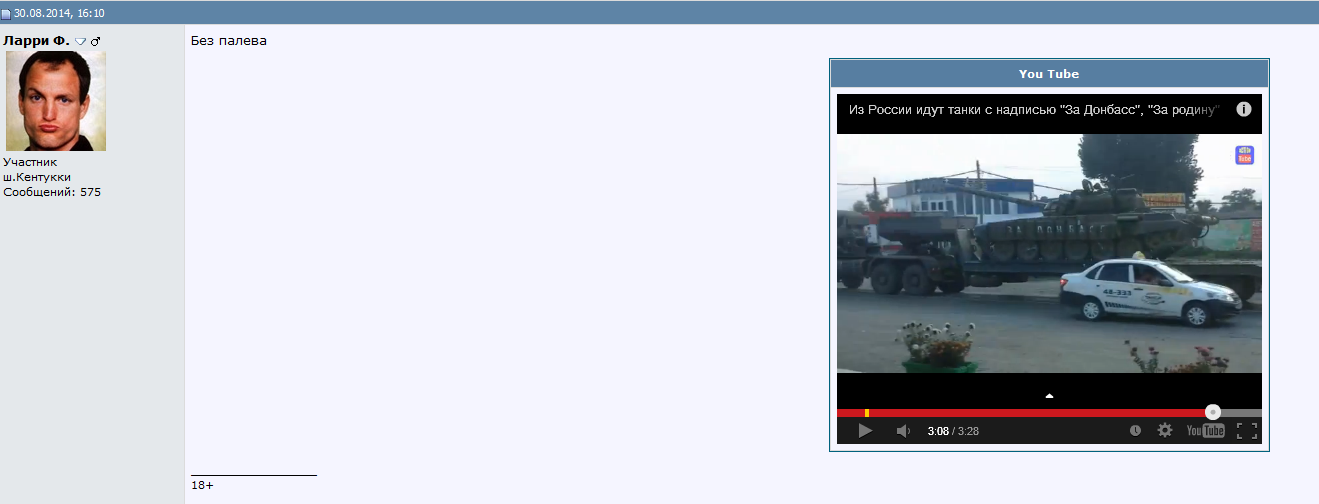Click the white scrubber handle on the progress bar
Screen dimensions: 1319x504
1213,412
